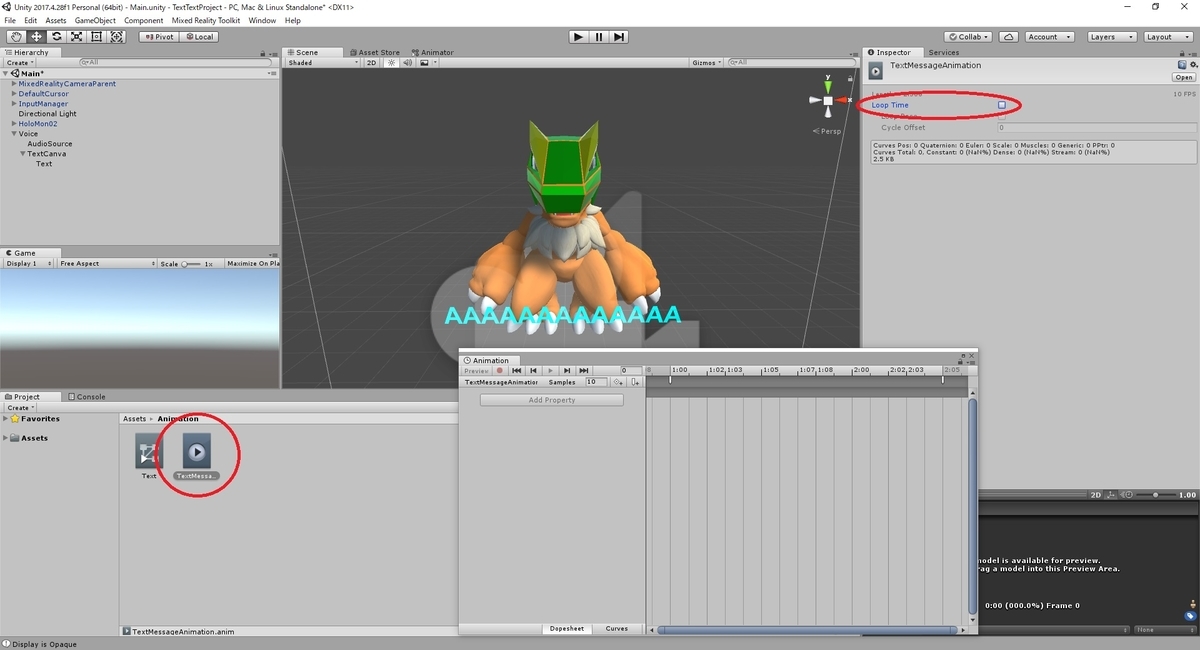Open the Mixed Reality Toolkit menu
The height and width of the screenshot is (650, 1200).
206,20
